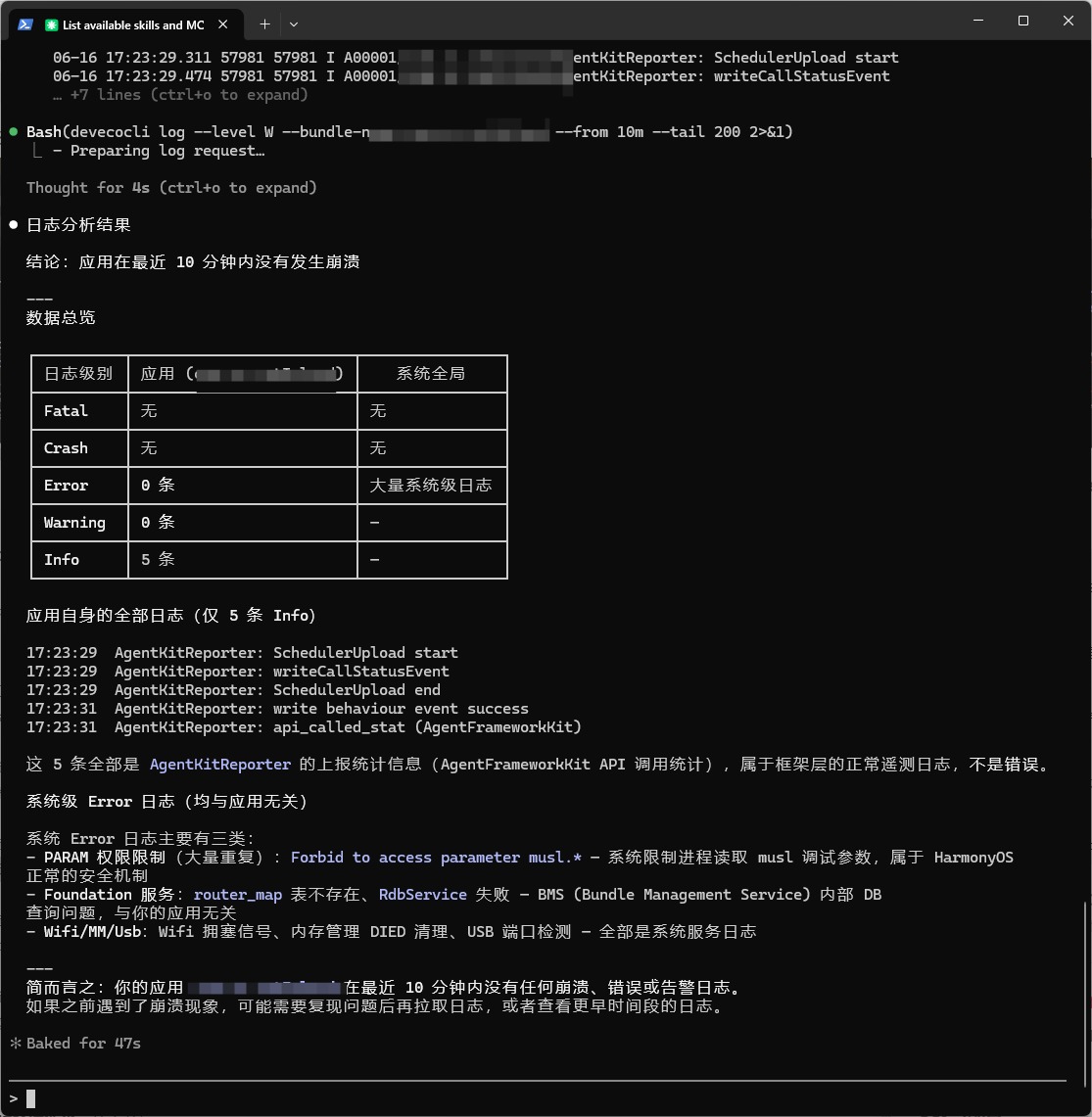Click the log line 'api_called_stat (AgentFrameworkKit)'
Viewport: 1092px width, 1117px height.
305,727
